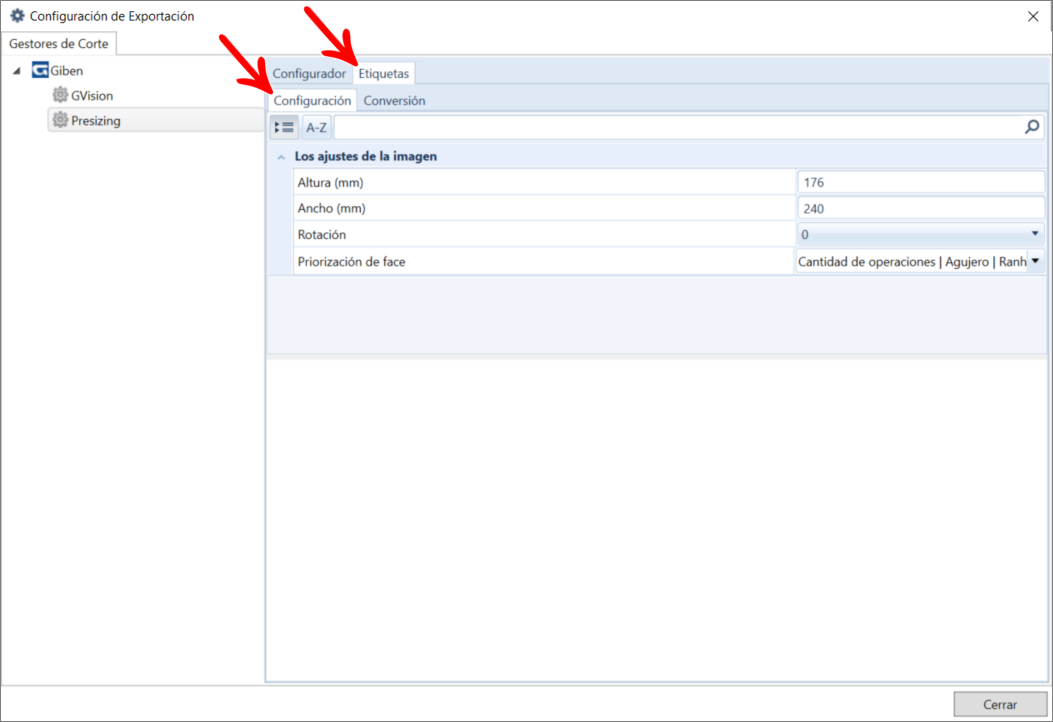Edit the Ancho (mm) value 240
Viewport: 1053px width, 722px height.
[x=921, y=208]
